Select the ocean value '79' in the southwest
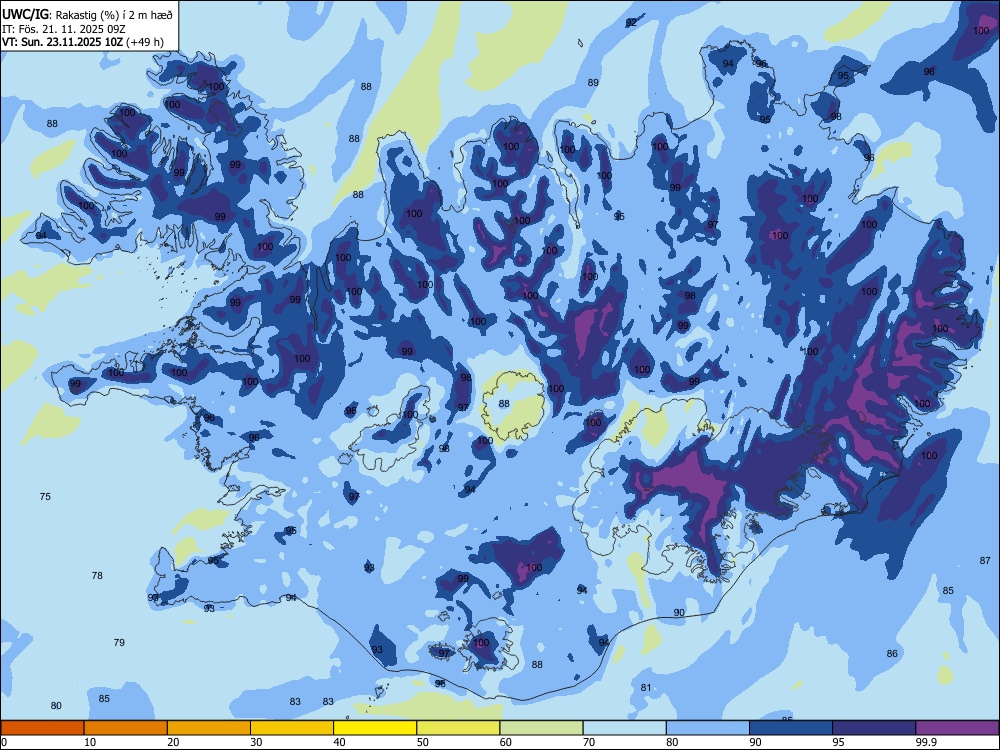This screenshot has height=750, width=1000. tap(119, 642)
